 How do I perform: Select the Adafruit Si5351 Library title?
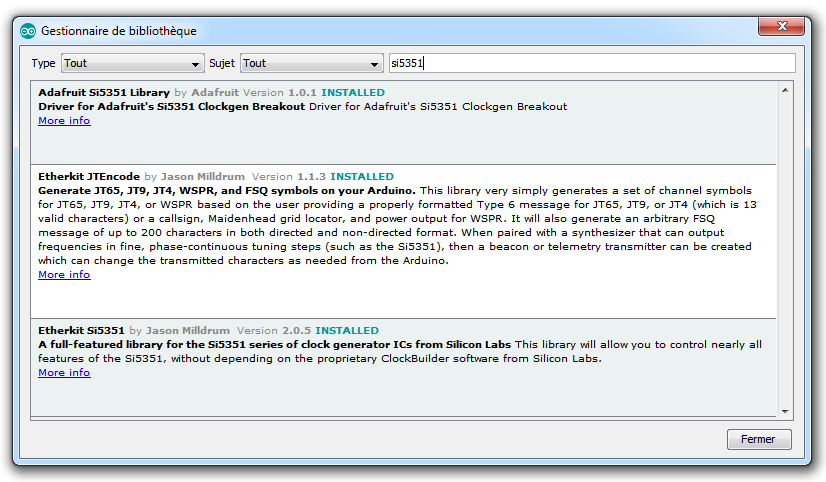(104, 93)
